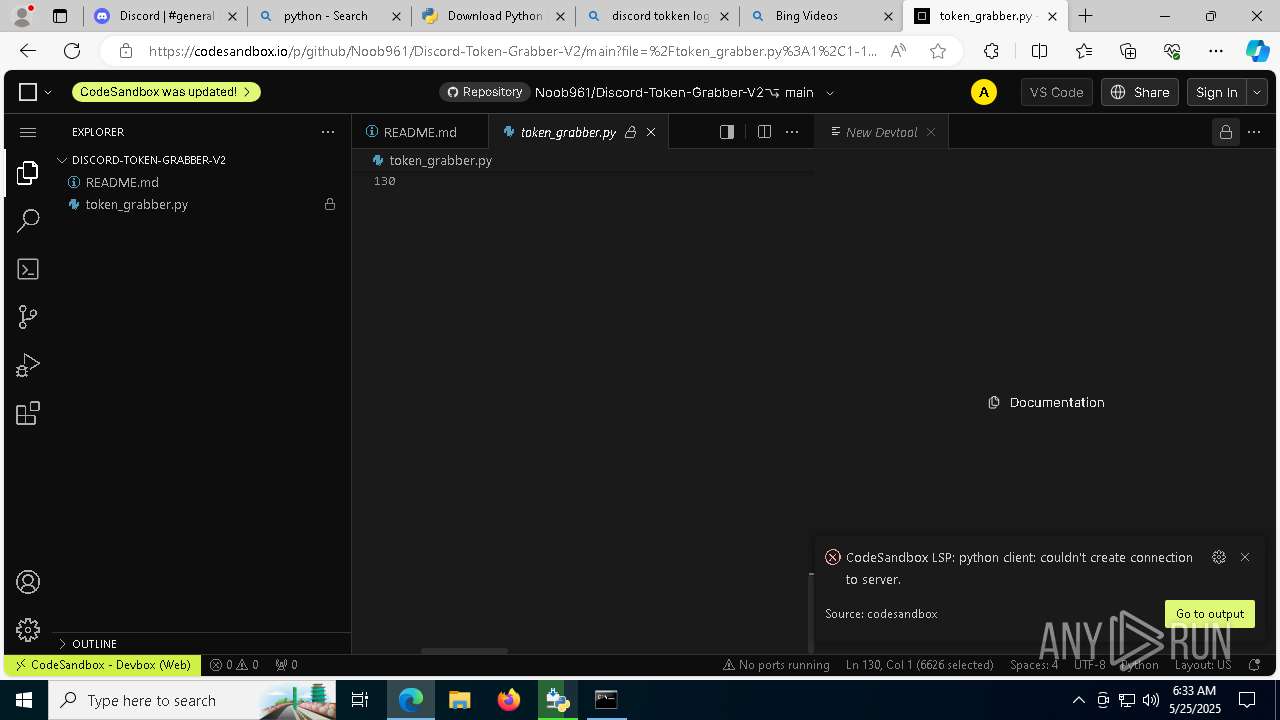The image size is (1280, 720).
Task: Click the Repository badge in the header
Action: (x=484, y=92)
